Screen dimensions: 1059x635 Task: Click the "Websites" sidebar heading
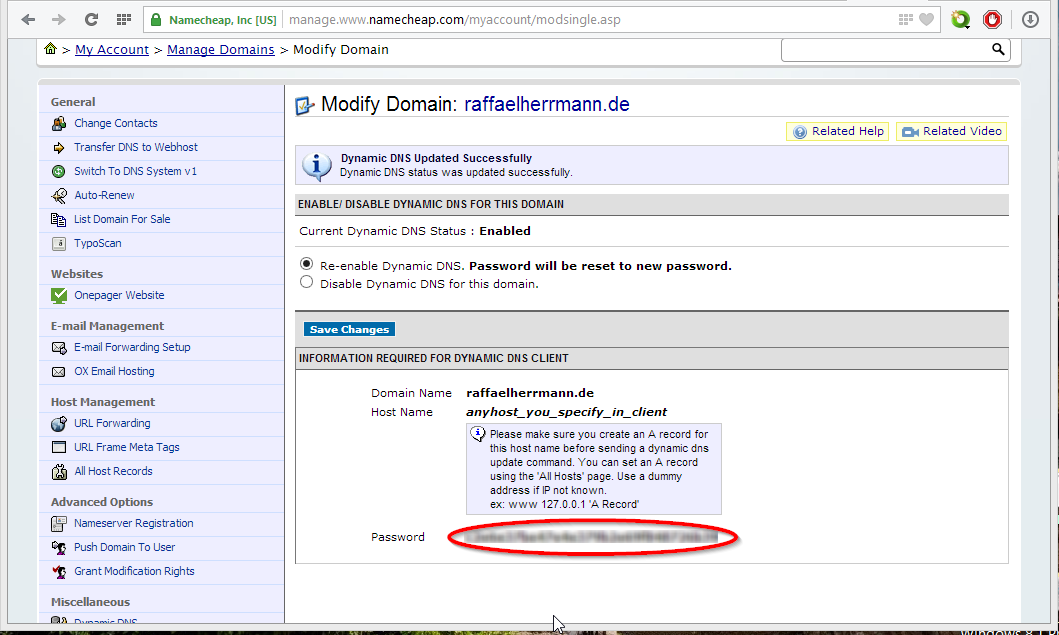[x=77, y=274]
